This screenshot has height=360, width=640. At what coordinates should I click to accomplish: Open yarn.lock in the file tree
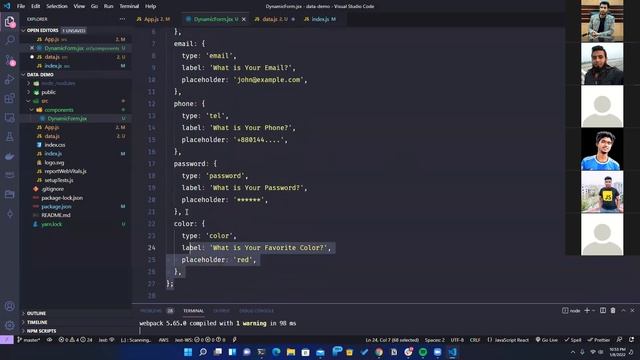click(51, 224)
